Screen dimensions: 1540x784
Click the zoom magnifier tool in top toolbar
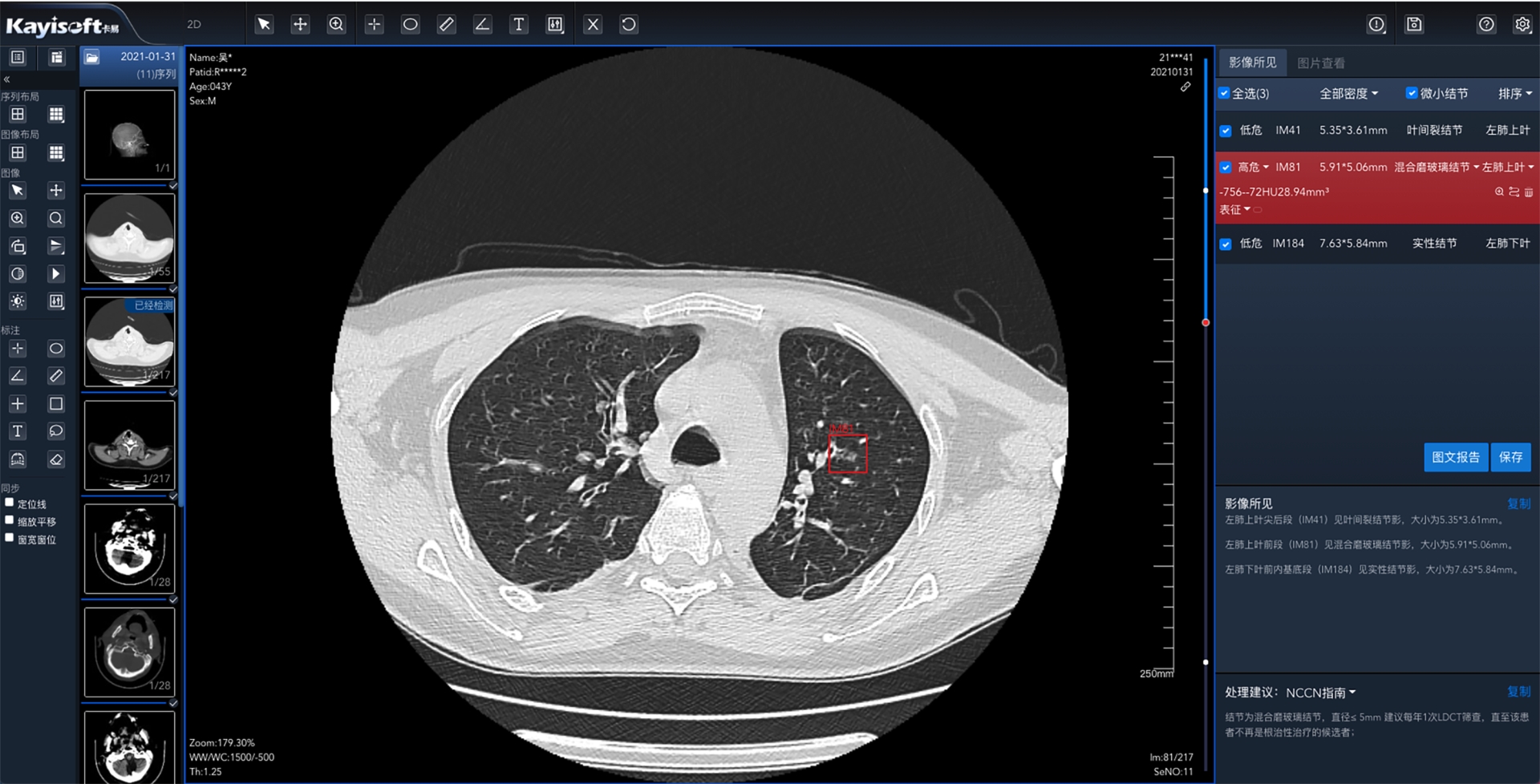[336, 24]
